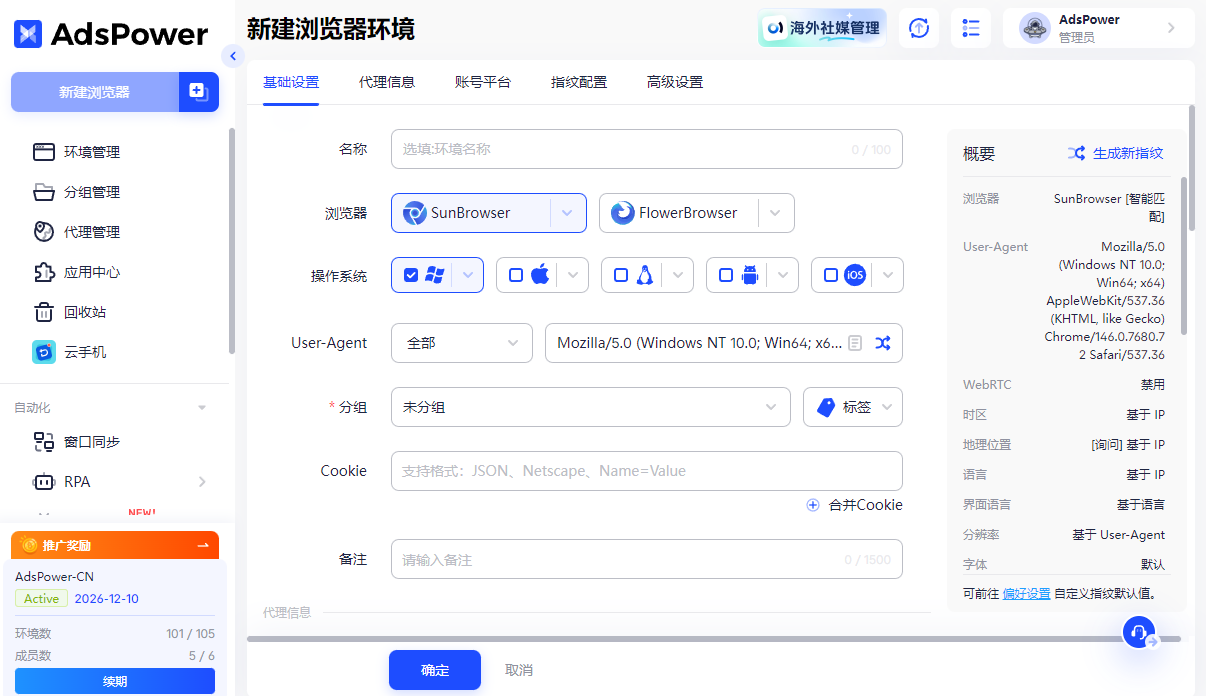The image size is (1206, 696).
Task: Uncheck the Windows operating system checkbox
Action: 411,275
